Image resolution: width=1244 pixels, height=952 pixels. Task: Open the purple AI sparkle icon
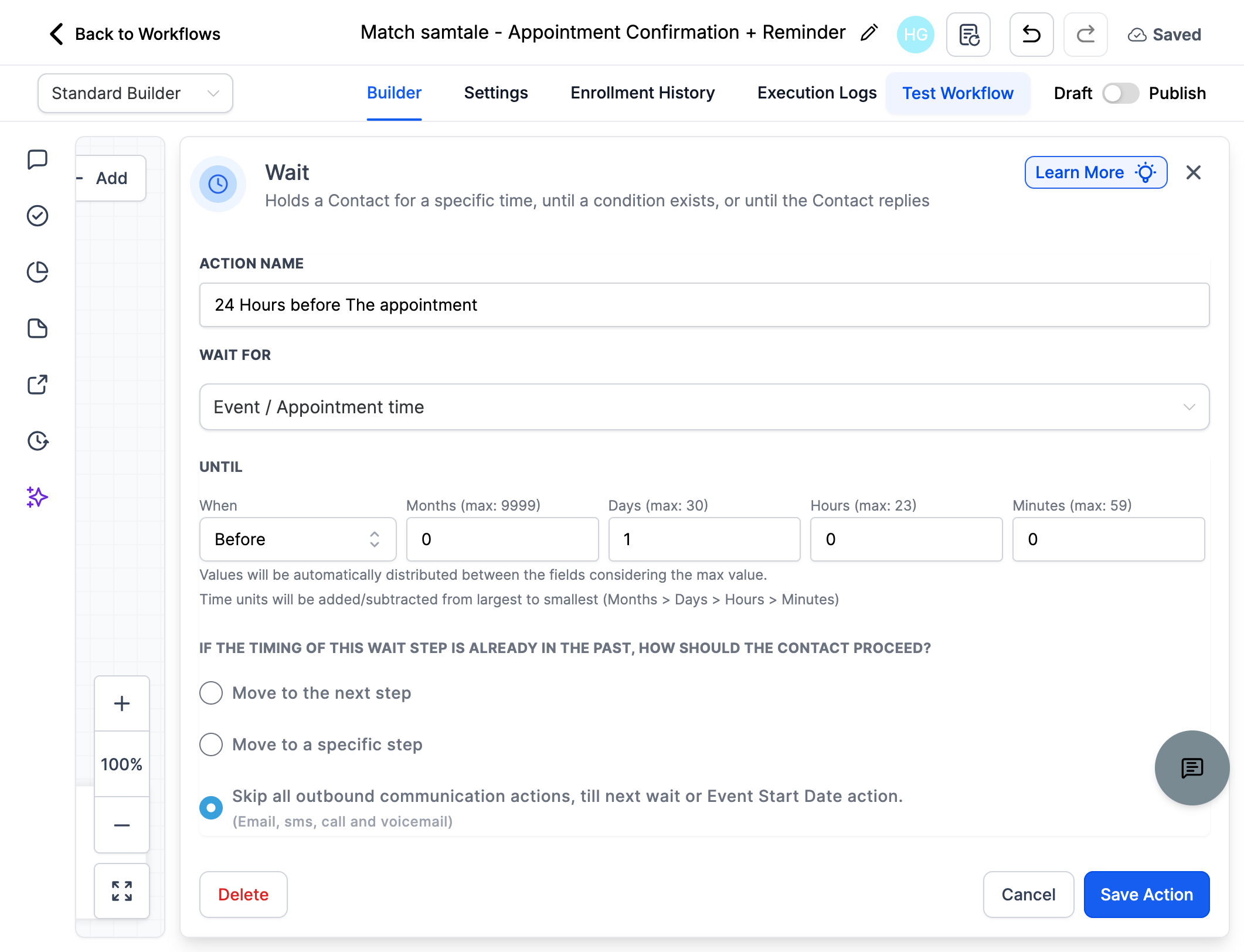38,497
